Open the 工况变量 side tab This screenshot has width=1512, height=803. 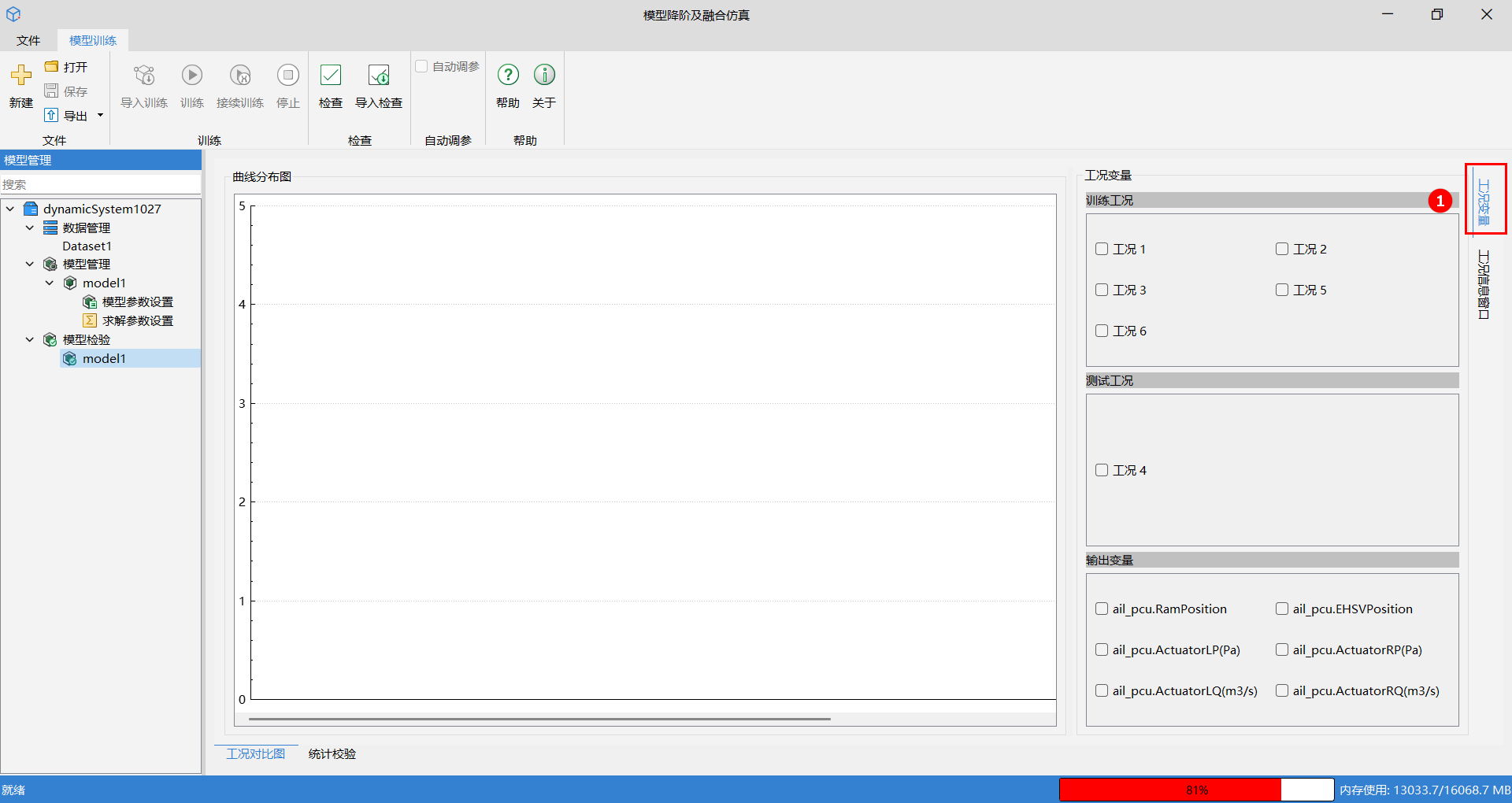point(1484,202)
